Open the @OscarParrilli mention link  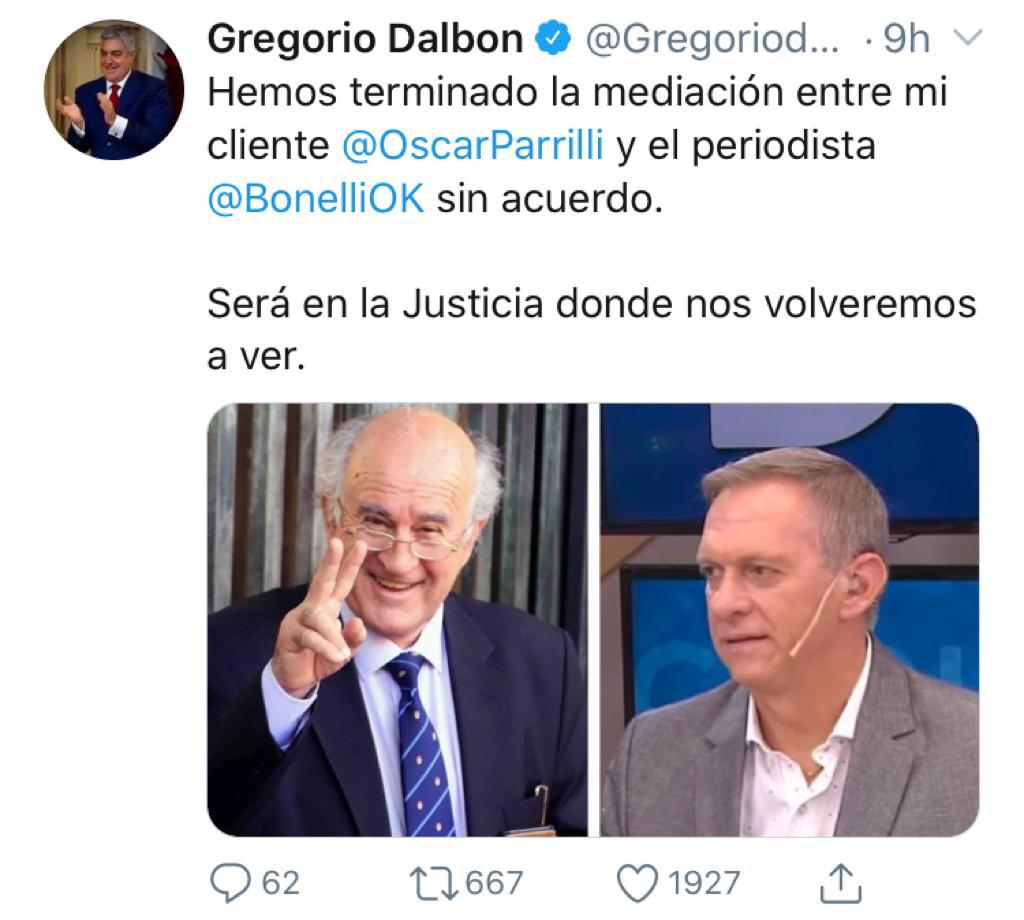click(x=473, y=145)
